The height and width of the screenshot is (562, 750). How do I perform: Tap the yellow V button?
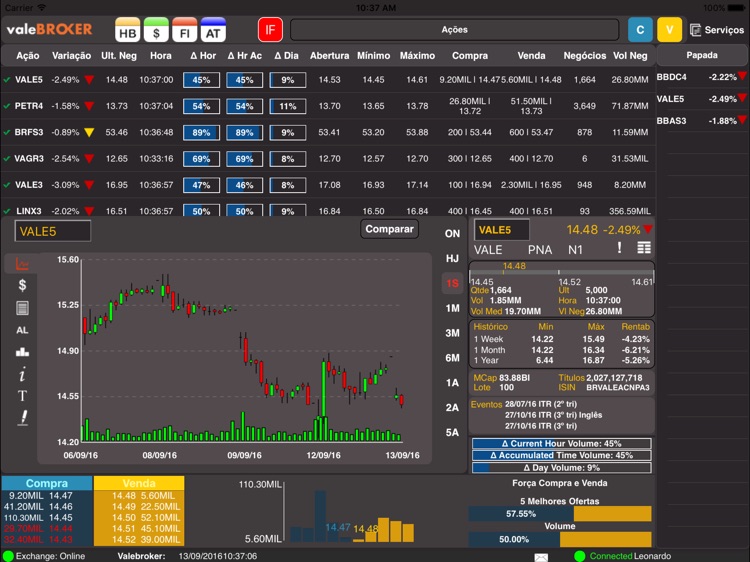[669, 30]
